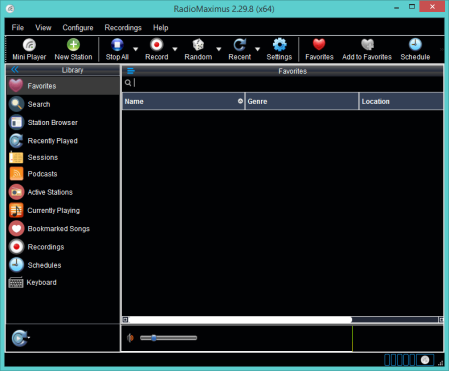The height and width of the screenshot is (371, 449).
Task: Select Sessions in the Library sidebar
Action: tap(63, 157)
